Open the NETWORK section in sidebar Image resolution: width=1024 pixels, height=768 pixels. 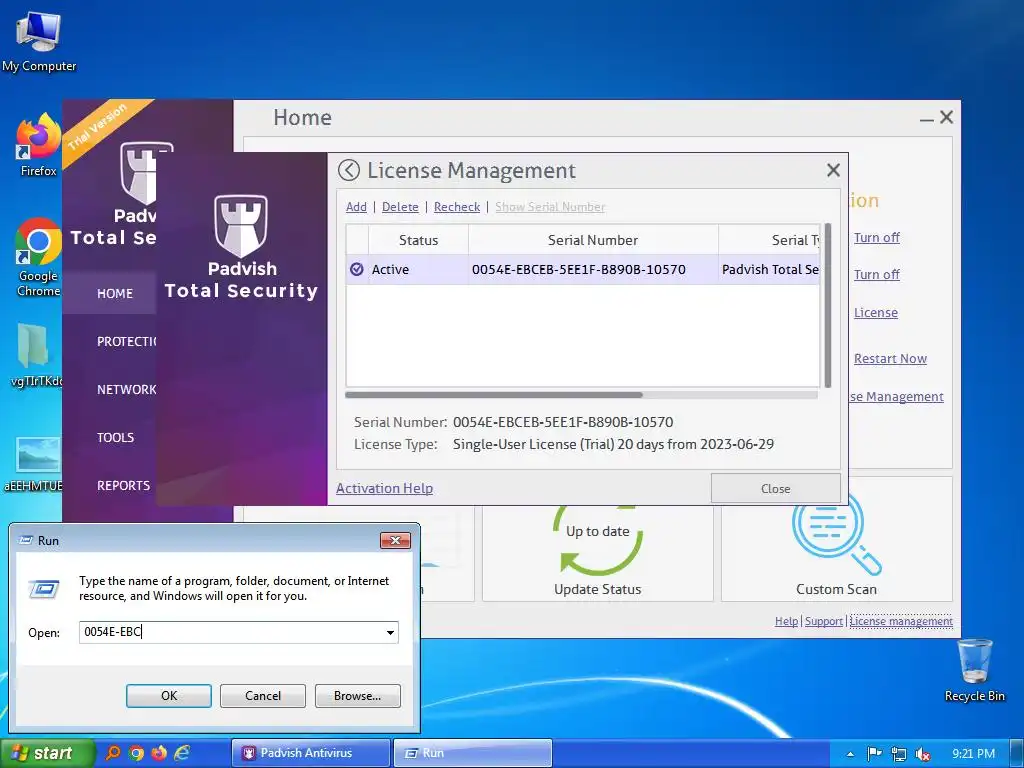[x=127, y=389]
